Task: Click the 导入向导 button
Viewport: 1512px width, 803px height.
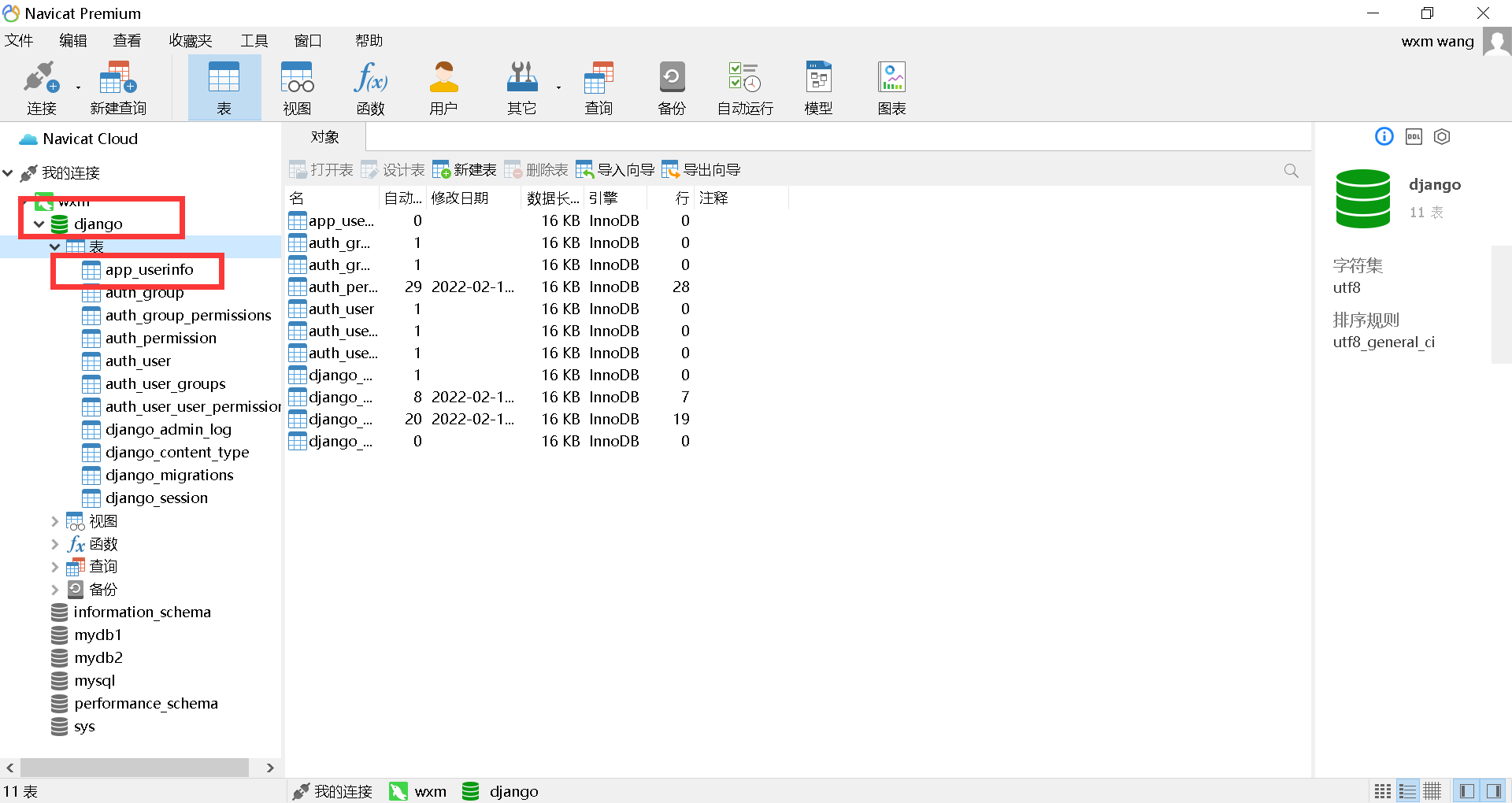Action: (615, 169)
